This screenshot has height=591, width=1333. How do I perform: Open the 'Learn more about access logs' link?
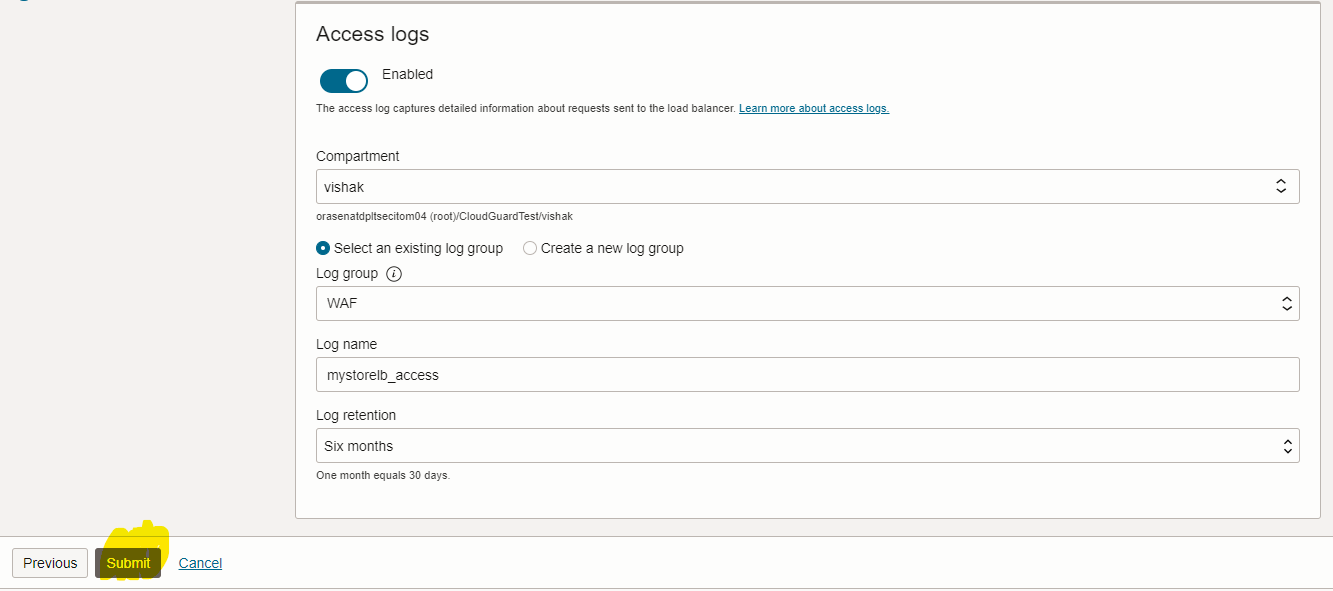(814, 108)
